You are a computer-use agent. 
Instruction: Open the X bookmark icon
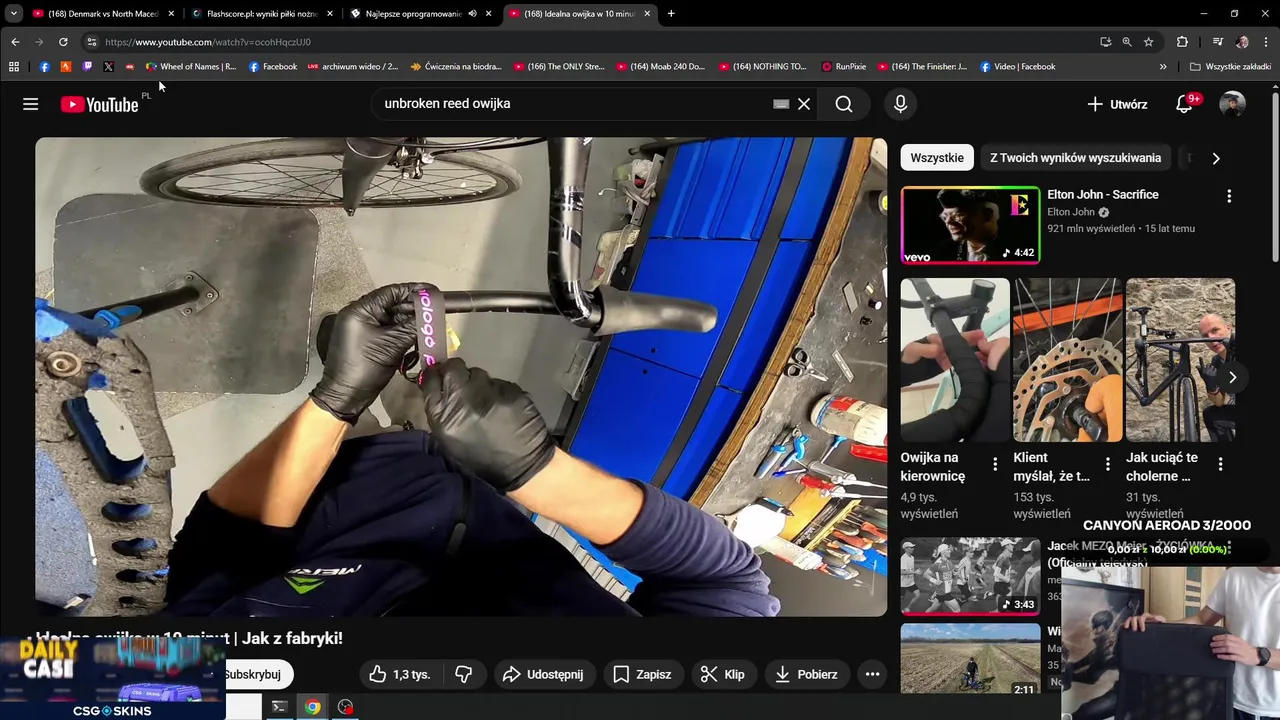pyautogui.click(x=108, y=67)
